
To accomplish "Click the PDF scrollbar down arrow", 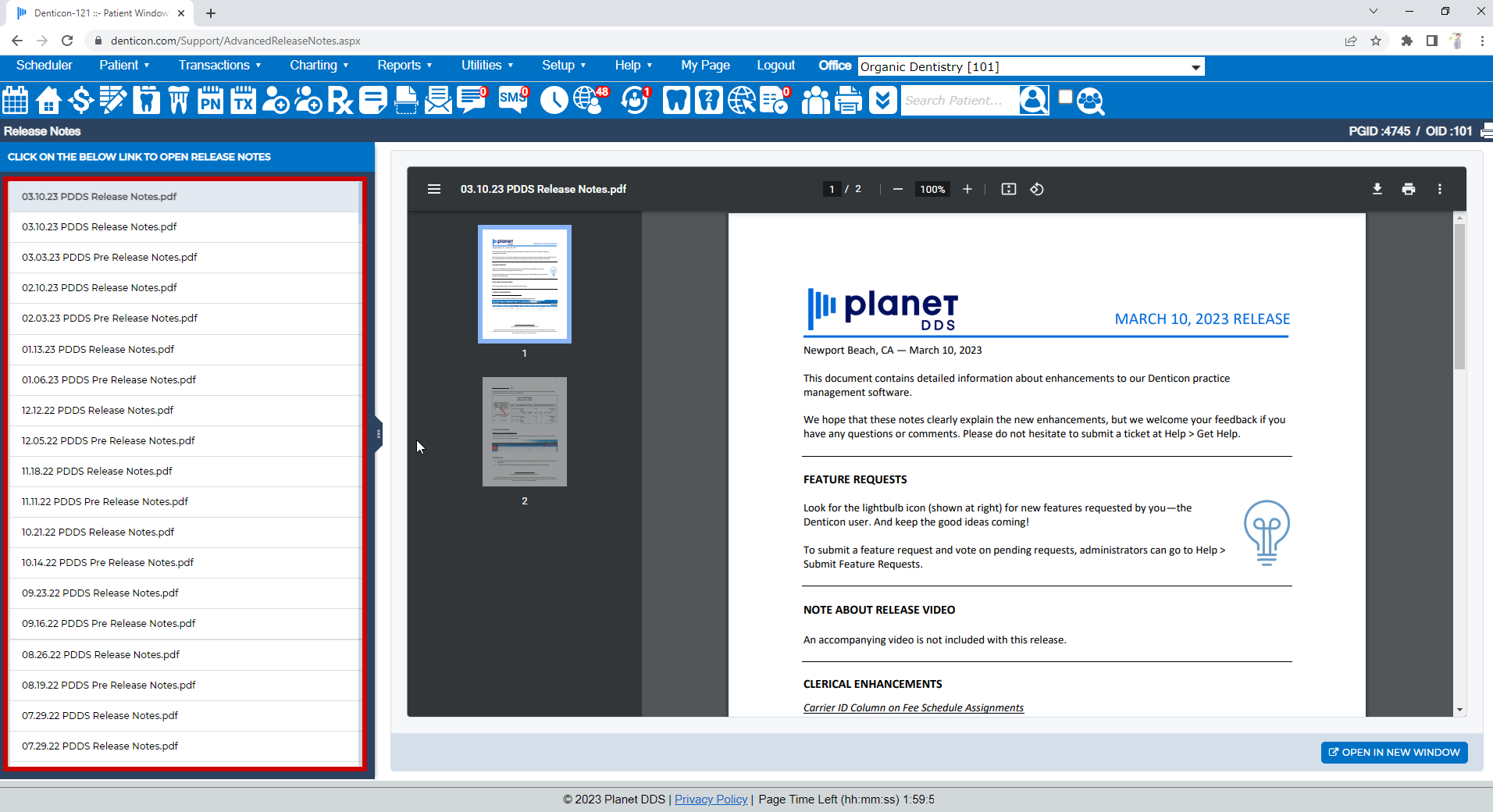I will [x=1459, y=710].
